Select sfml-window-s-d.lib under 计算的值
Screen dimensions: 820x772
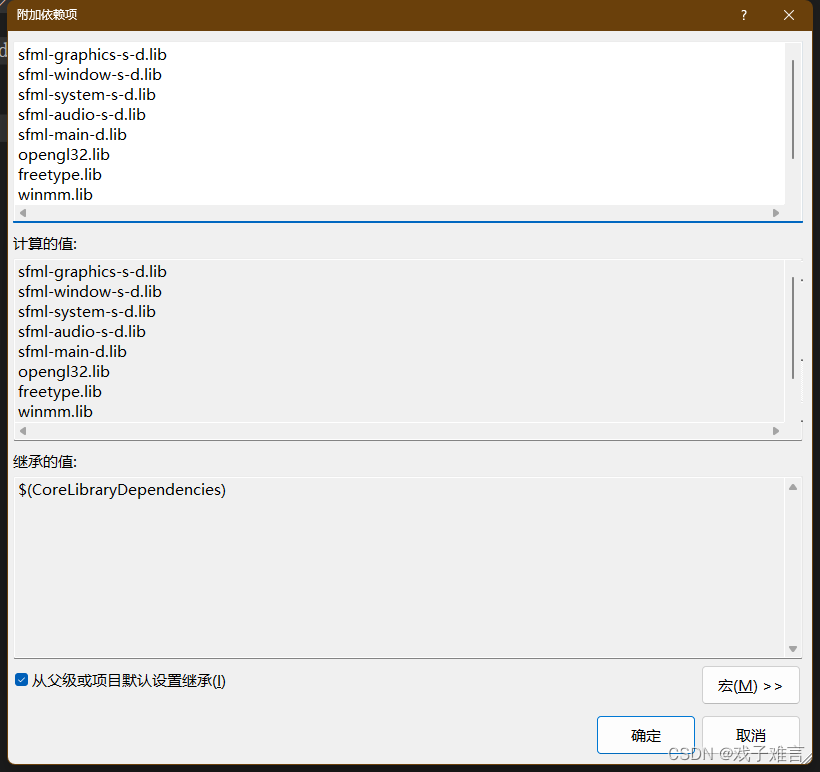point(89,291)
